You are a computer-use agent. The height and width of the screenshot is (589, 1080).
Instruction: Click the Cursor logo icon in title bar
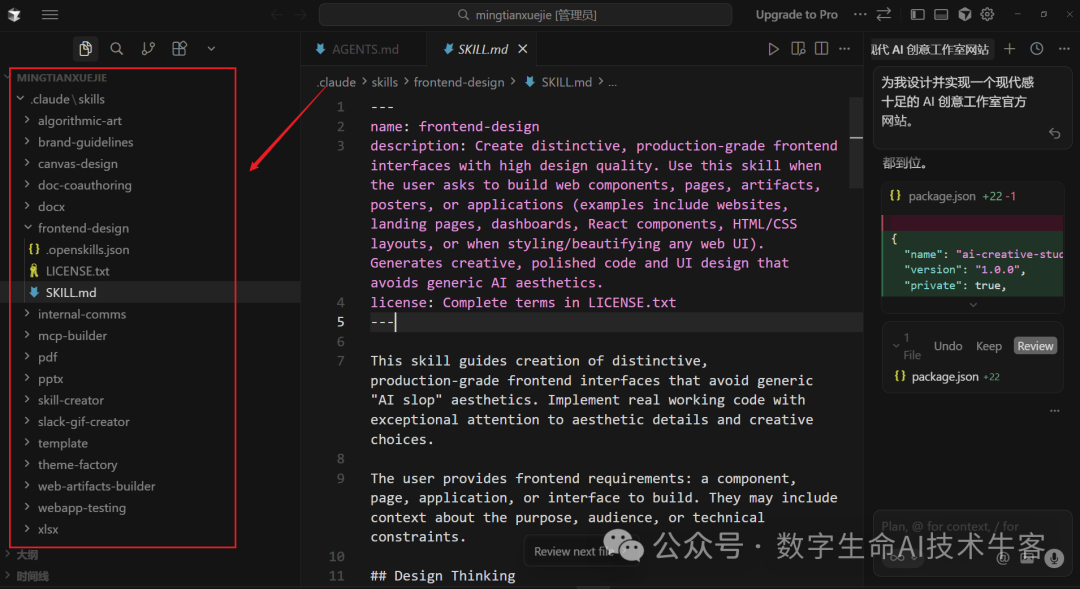(14, 14)
